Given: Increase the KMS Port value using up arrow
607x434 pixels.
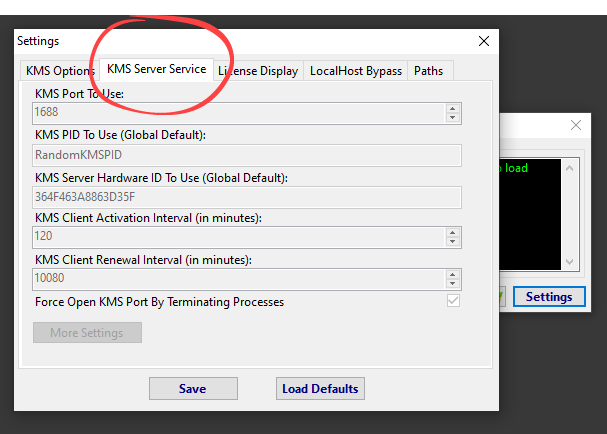Looking at the screenshot, I should click(453, 108).
